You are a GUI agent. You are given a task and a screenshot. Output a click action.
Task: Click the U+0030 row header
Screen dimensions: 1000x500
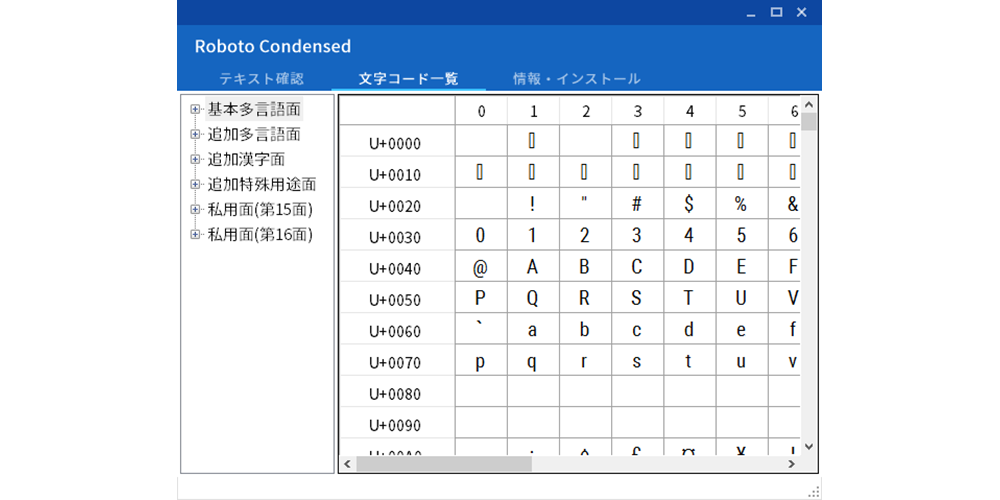pos(397,235)
